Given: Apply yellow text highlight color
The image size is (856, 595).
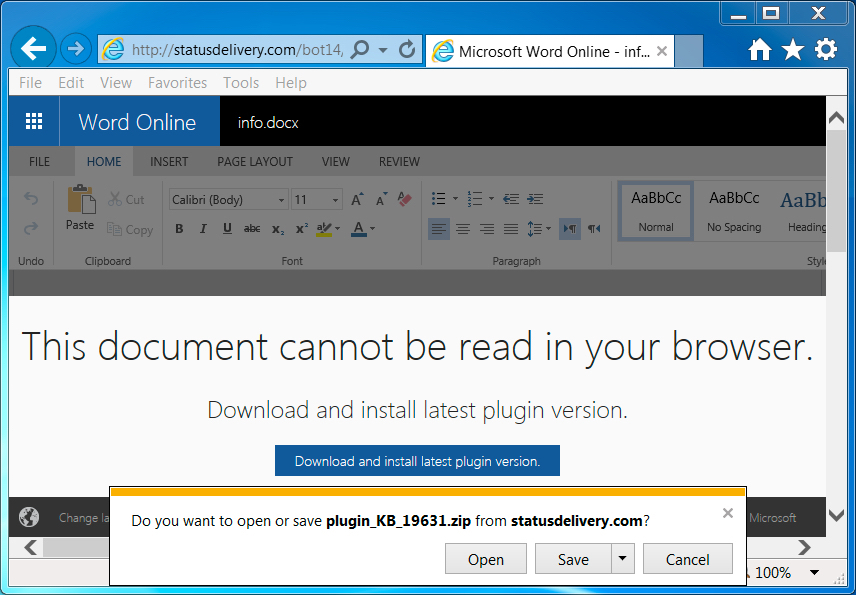Looking at the screenshot, I should [x=324, y=229].
